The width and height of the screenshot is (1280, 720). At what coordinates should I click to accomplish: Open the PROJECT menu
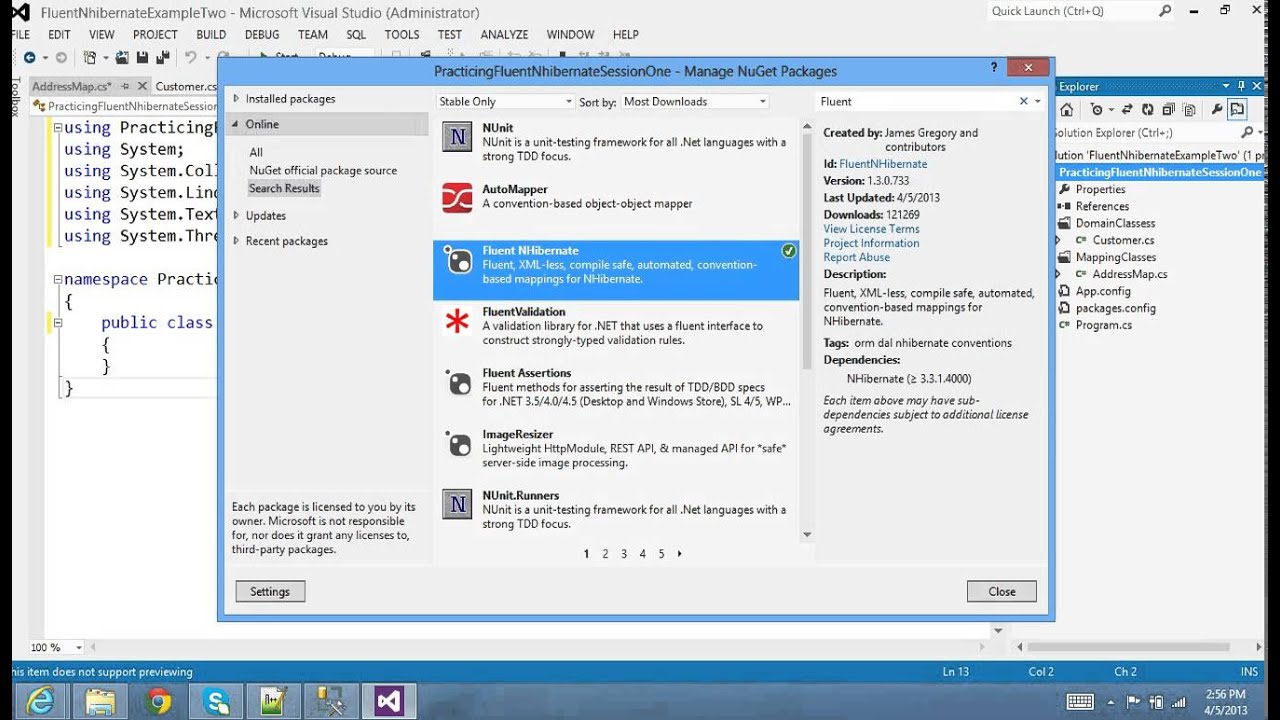(155, 34)
